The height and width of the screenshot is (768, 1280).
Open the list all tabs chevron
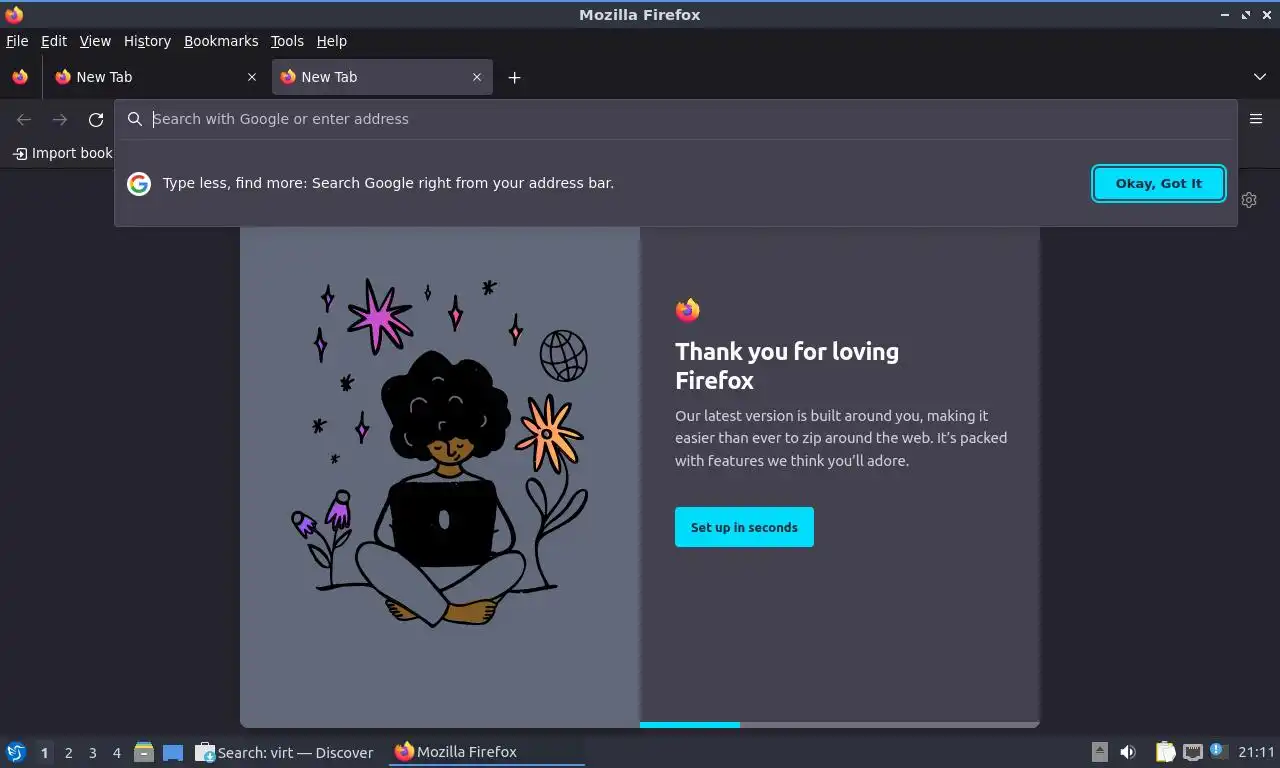[1260, 77]
